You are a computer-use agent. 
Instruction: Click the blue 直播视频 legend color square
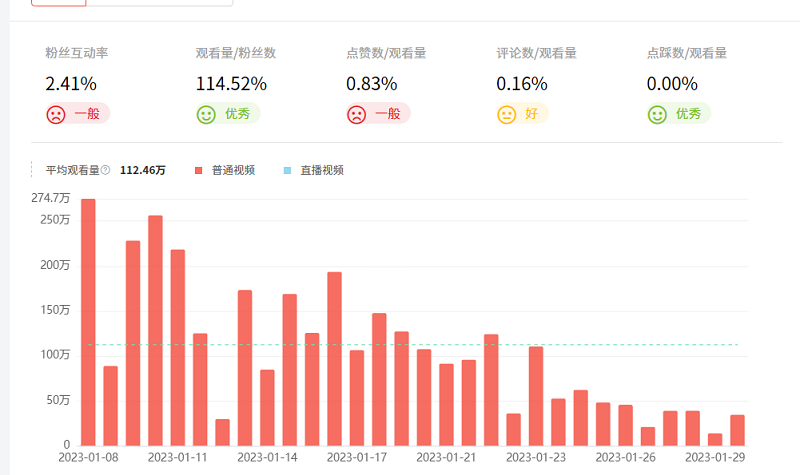coord(287,170)
